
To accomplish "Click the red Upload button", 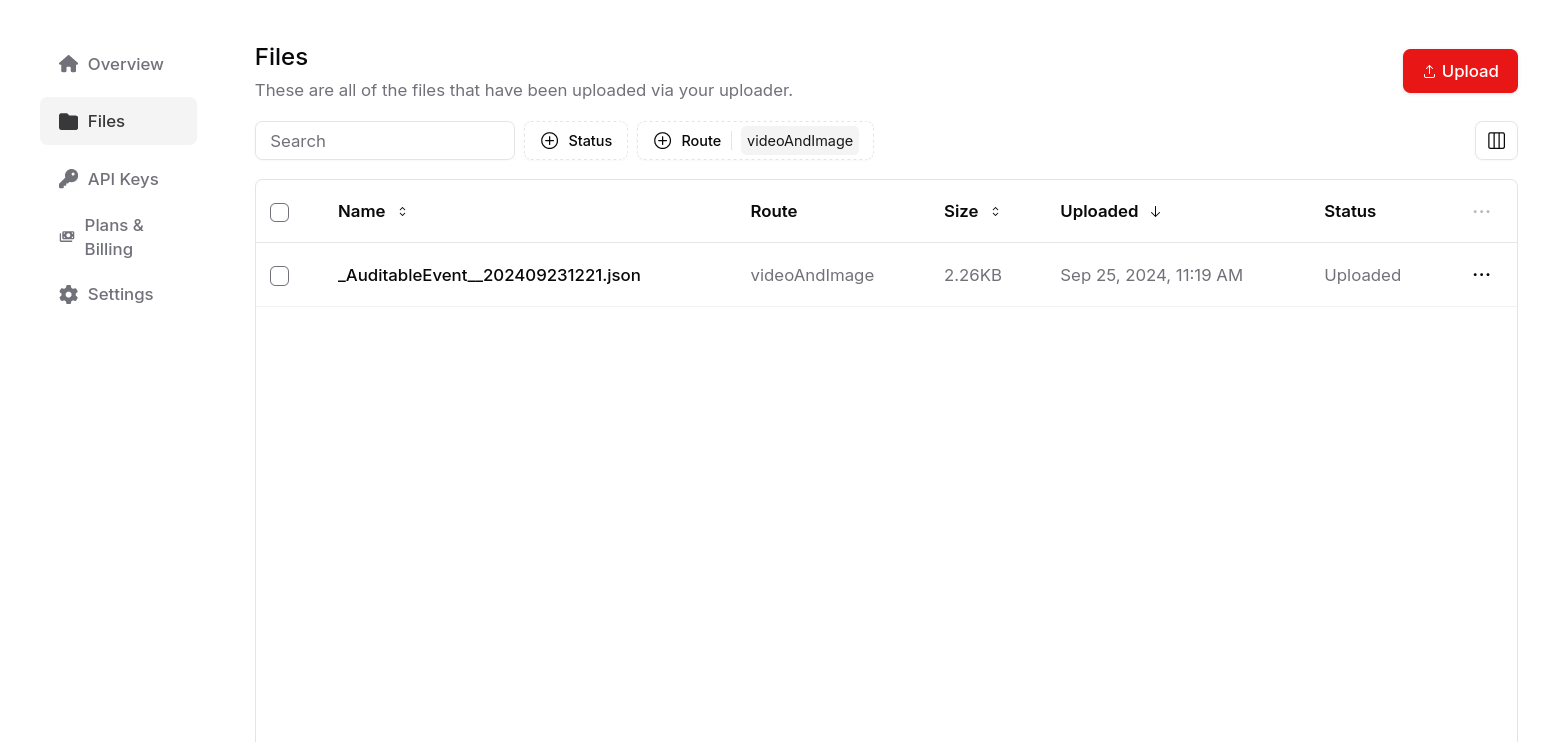I will tap(1460, 71).
